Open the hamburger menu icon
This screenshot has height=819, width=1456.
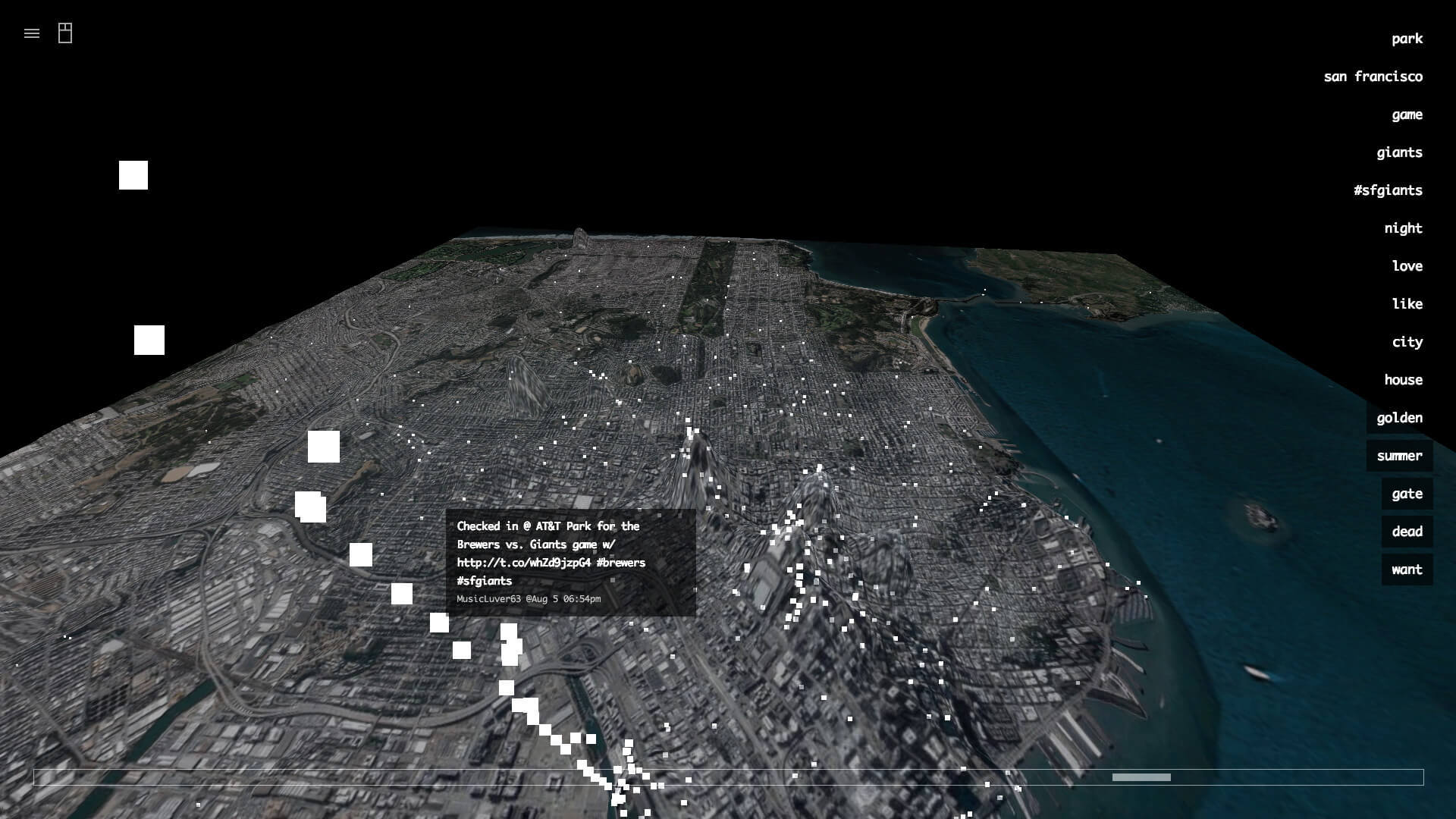pos(32,33)
